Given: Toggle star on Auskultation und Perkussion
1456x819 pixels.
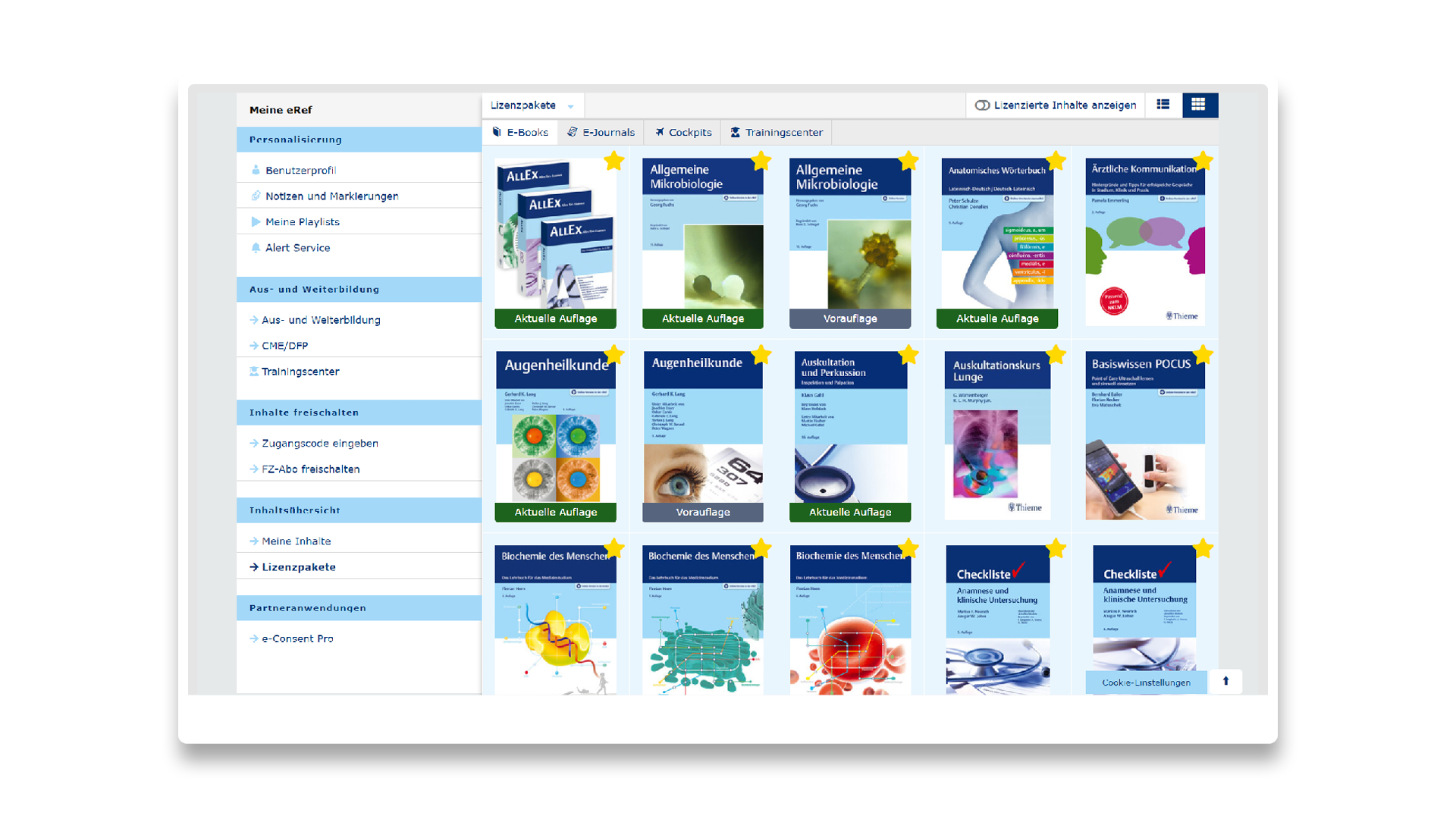Looking at the screenshot, I should (908, 354).
